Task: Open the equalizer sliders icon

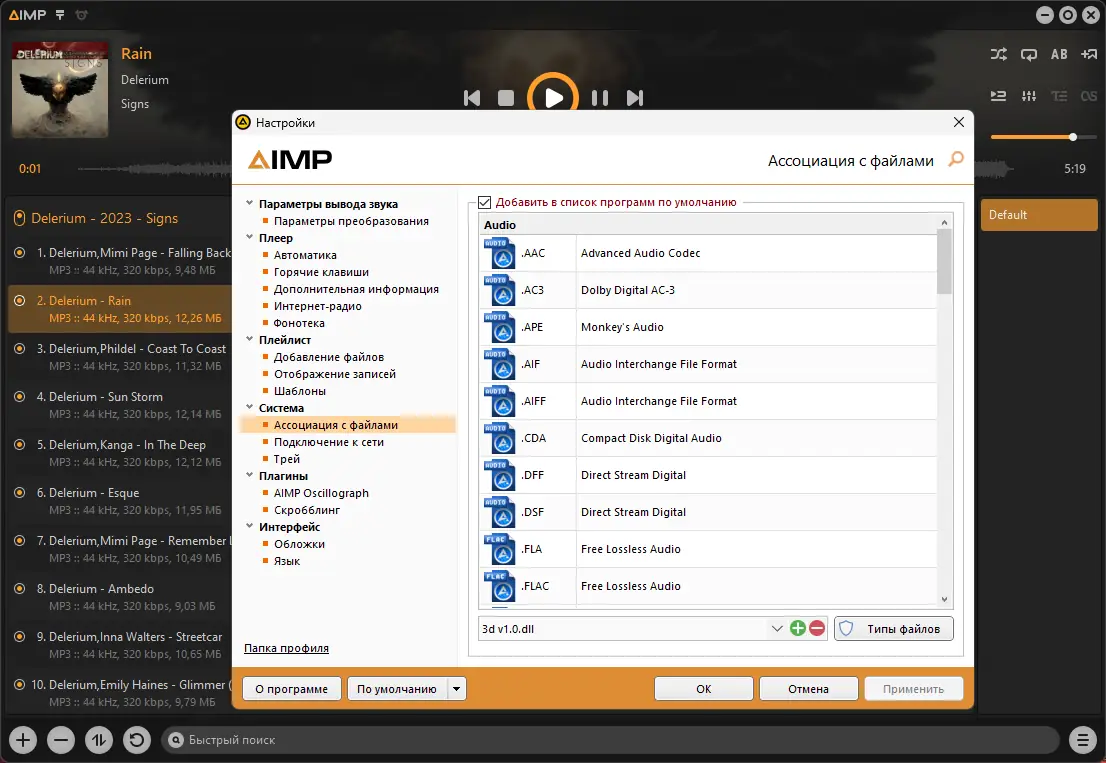Action: (x=1029, y=96)
